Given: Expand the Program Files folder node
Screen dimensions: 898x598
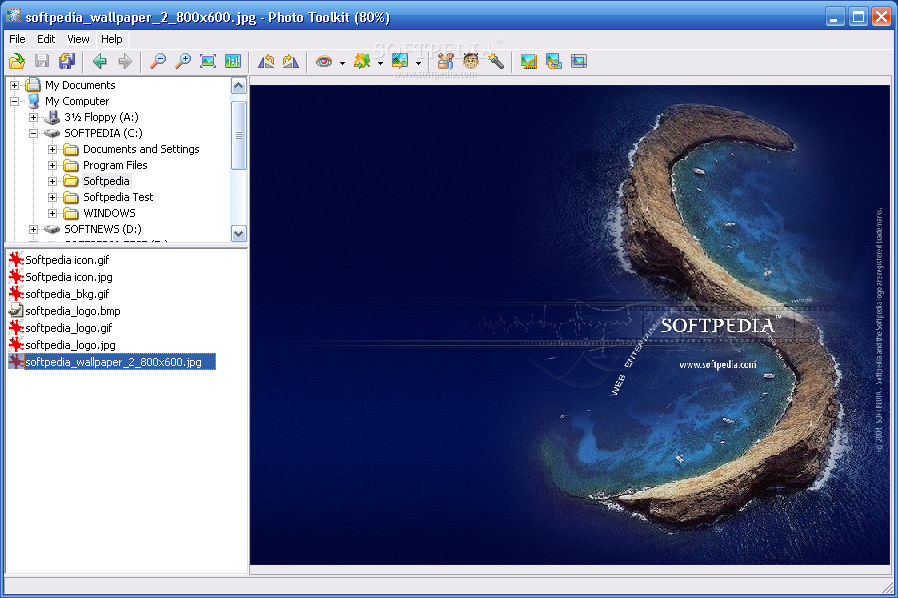Looking at the screenshot, I should (x=52, y=166).
